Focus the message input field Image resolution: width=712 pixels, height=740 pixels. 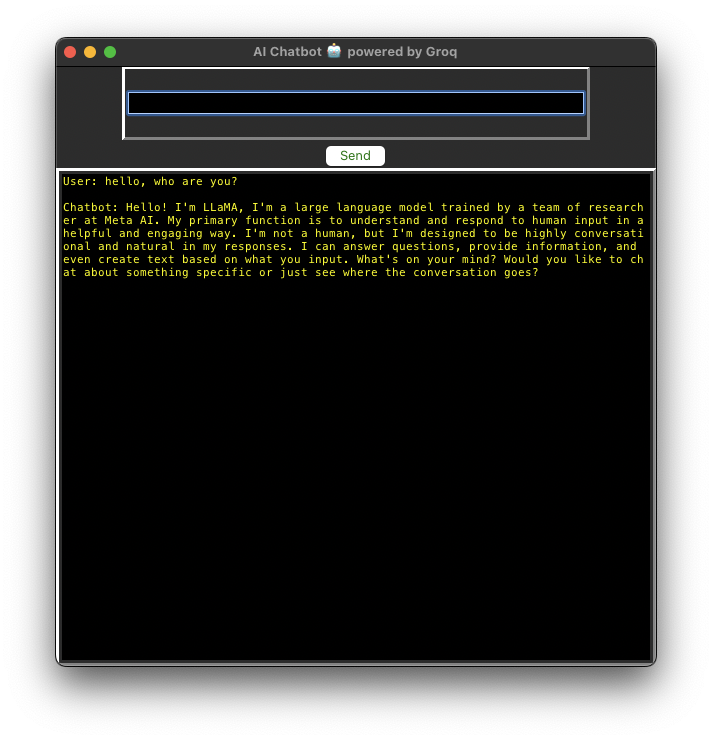(x=356, y=103)
